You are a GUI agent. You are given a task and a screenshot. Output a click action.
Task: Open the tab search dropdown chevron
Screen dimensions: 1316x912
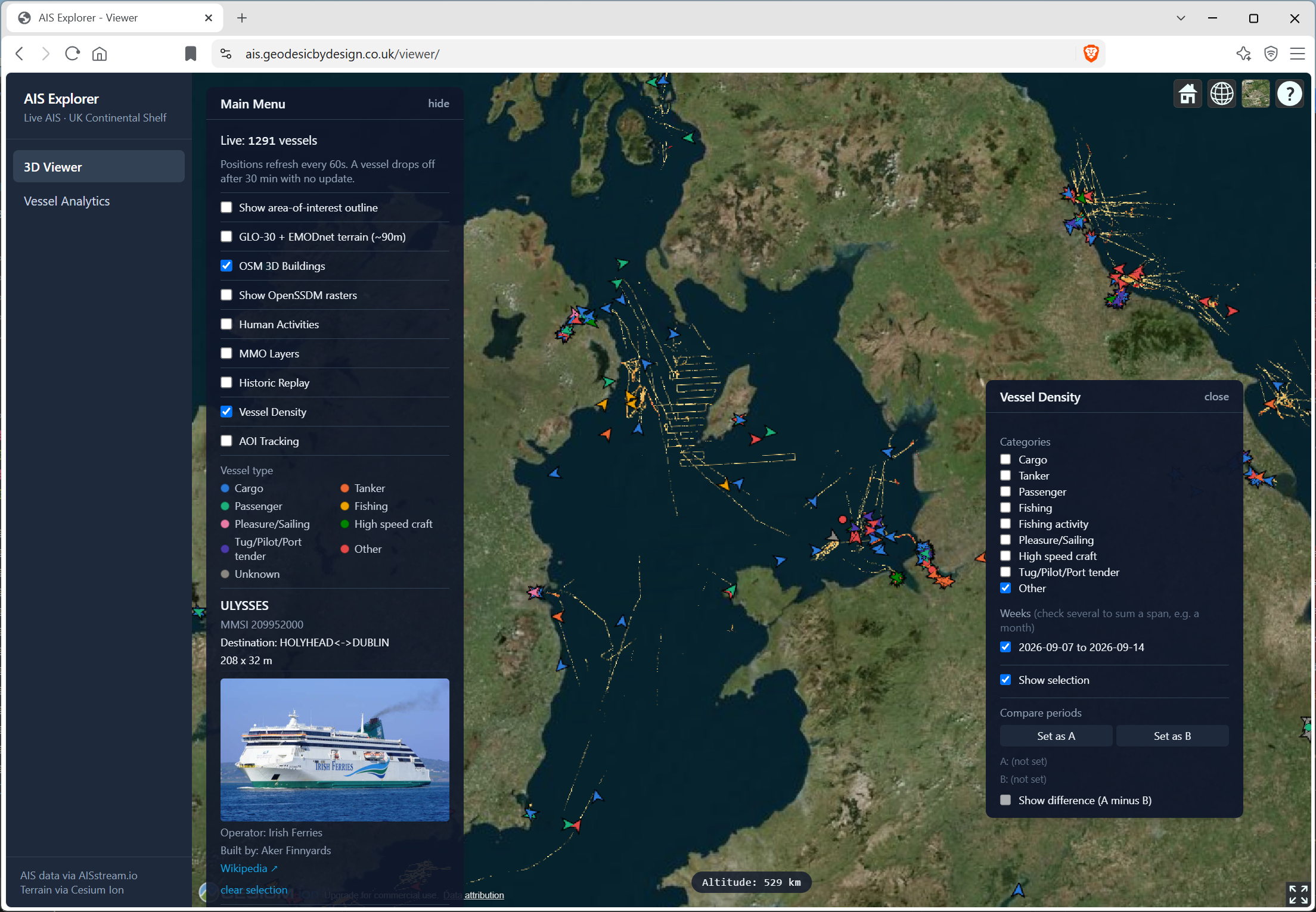click(1181, 18)
